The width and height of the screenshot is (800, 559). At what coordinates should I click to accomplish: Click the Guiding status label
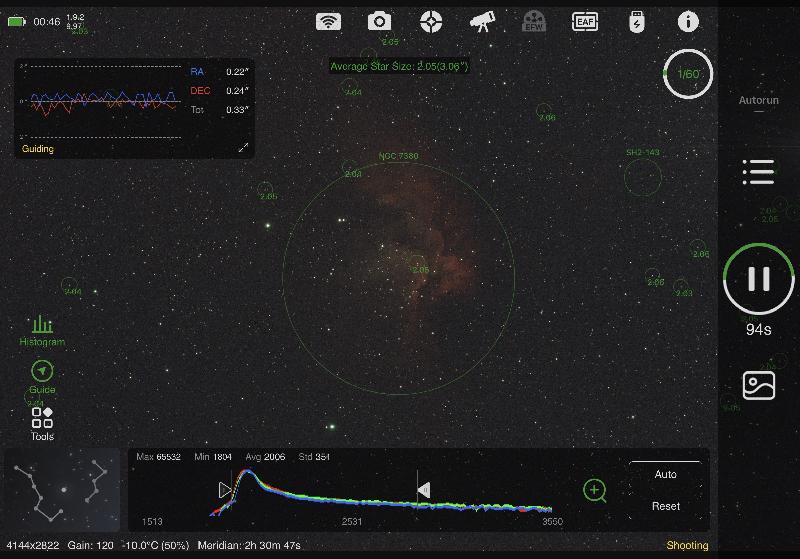(38, 149)
